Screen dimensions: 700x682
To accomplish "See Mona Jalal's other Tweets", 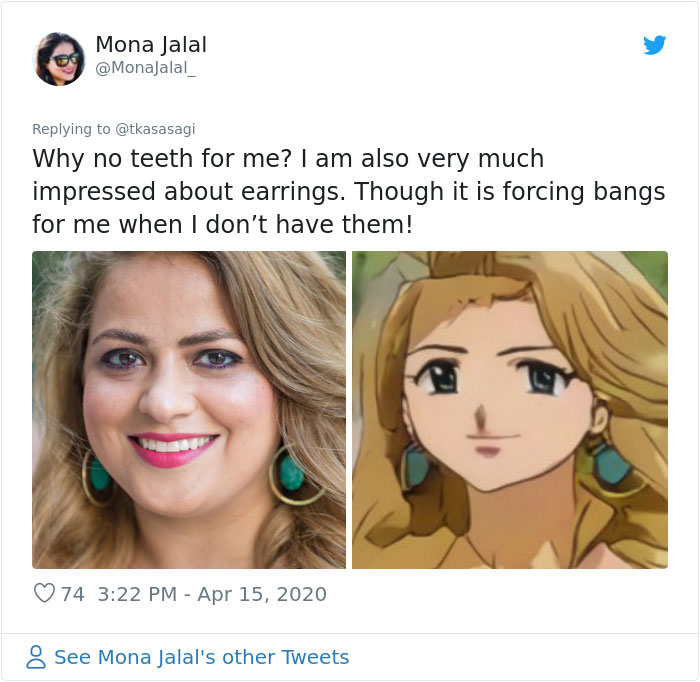I will [x=201, y=657].
